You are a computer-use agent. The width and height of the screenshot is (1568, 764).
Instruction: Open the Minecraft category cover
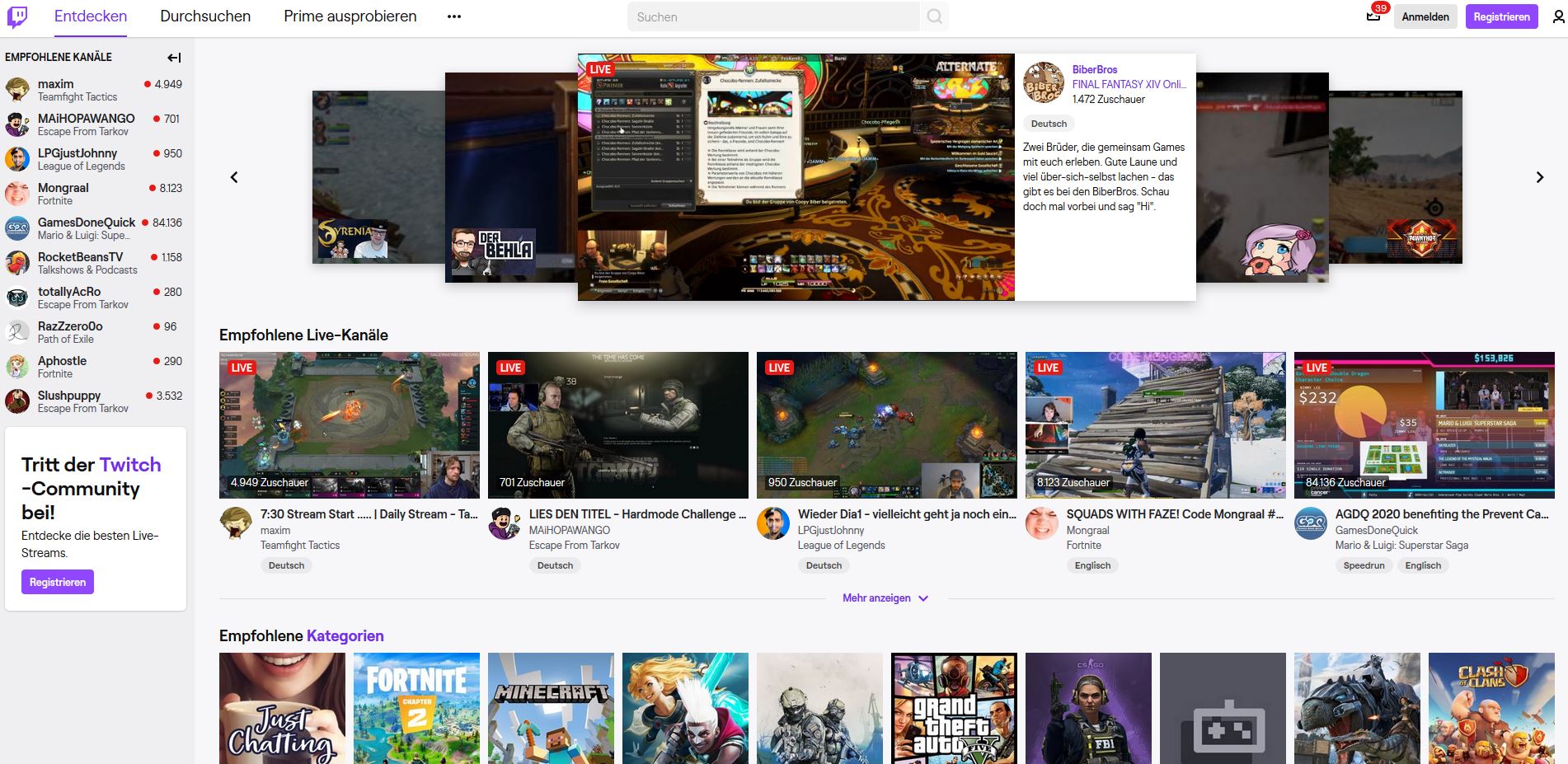pyautogui.click(x=551, y=709)
